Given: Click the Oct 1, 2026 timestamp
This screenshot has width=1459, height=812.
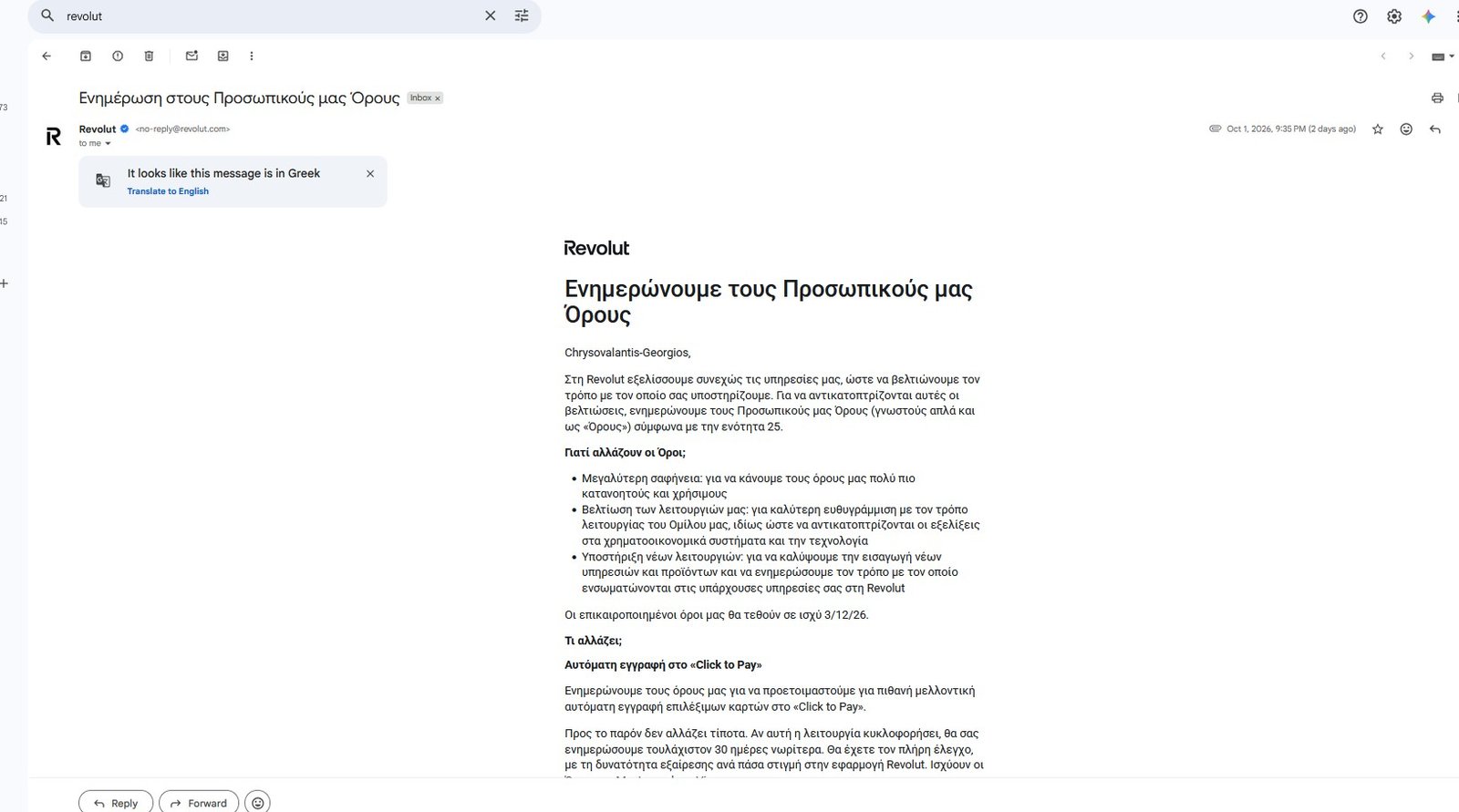Looking at the screenshot, I should click(x=1291, y=129).
